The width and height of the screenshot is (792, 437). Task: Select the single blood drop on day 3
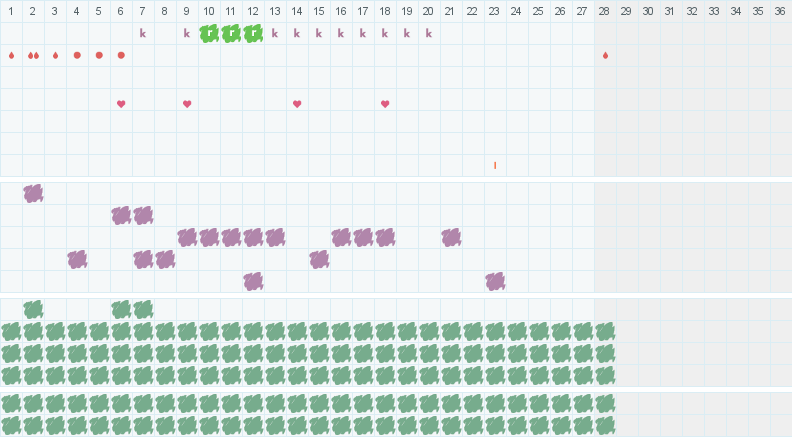point(56,56)
